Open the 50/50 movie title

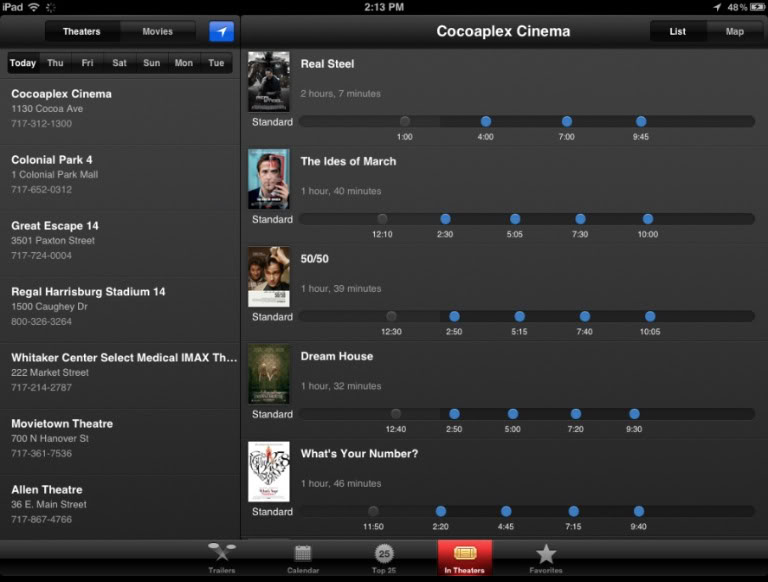pyautogui.click(x=314, y=259)
